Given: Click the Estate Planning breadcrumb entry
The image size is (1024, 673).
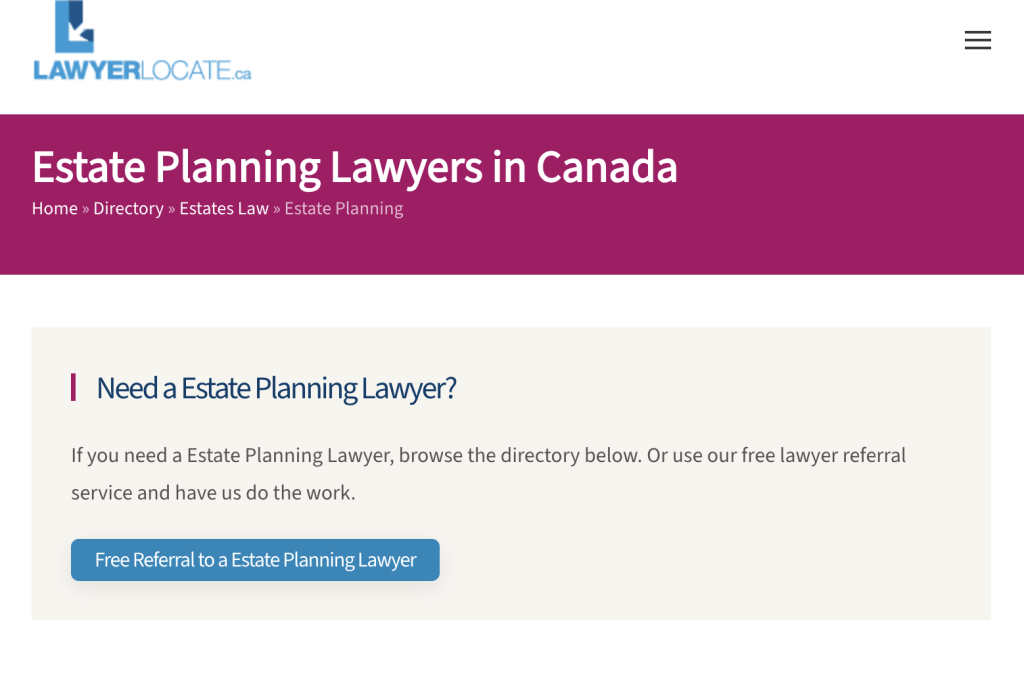Looking at the screenshot, I should [343, 208].
